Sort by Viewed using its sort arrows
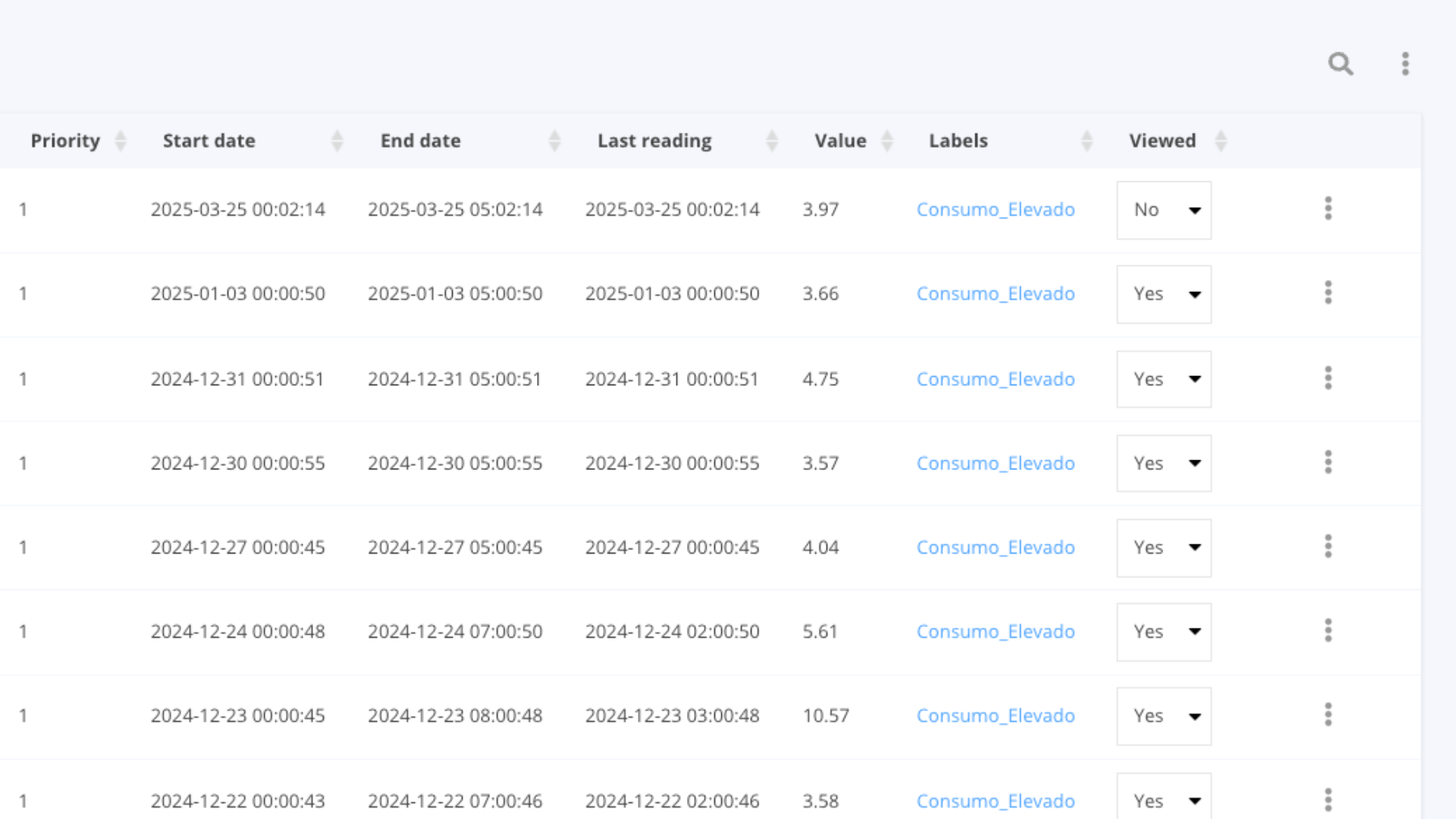 pyautogui.click(x=1221, y=141)
